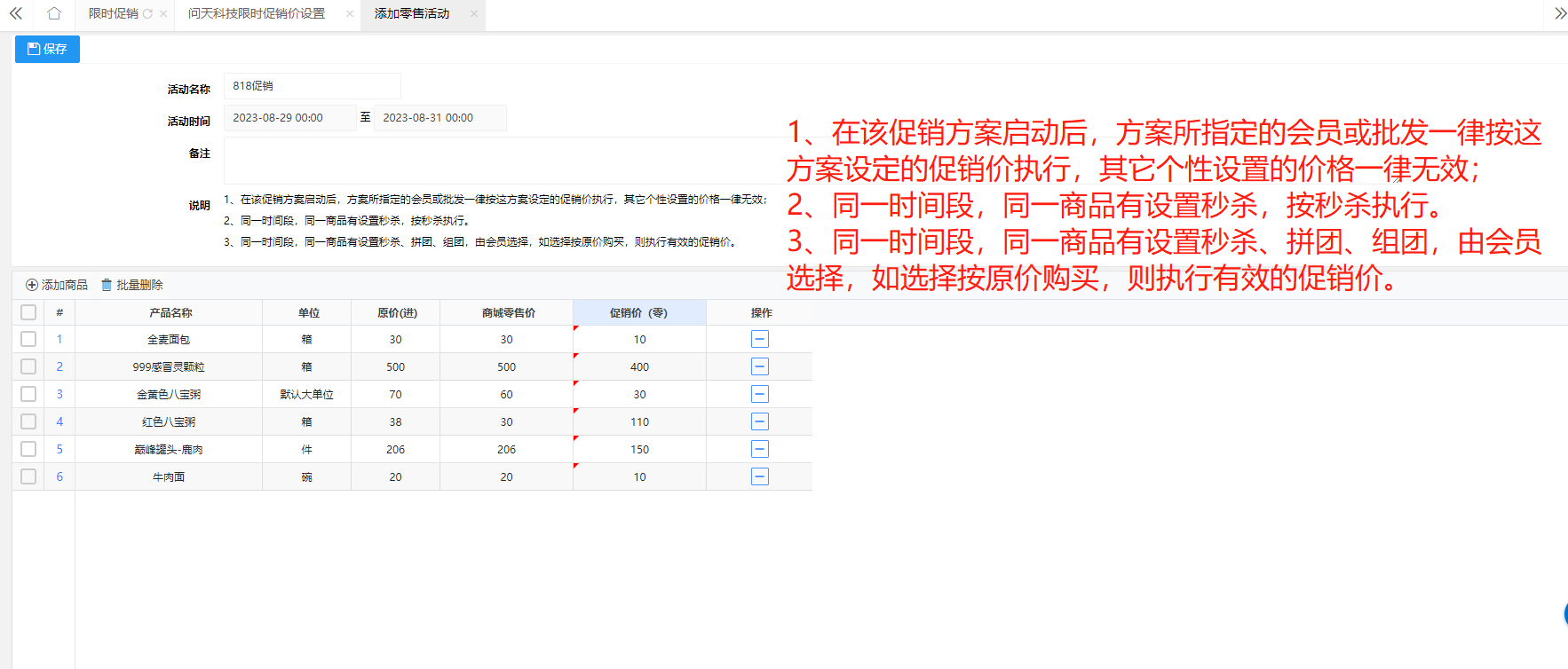Open the start date picker 2023-08-29
Viewport: 1568px width, 669px height.
point(289,118)
